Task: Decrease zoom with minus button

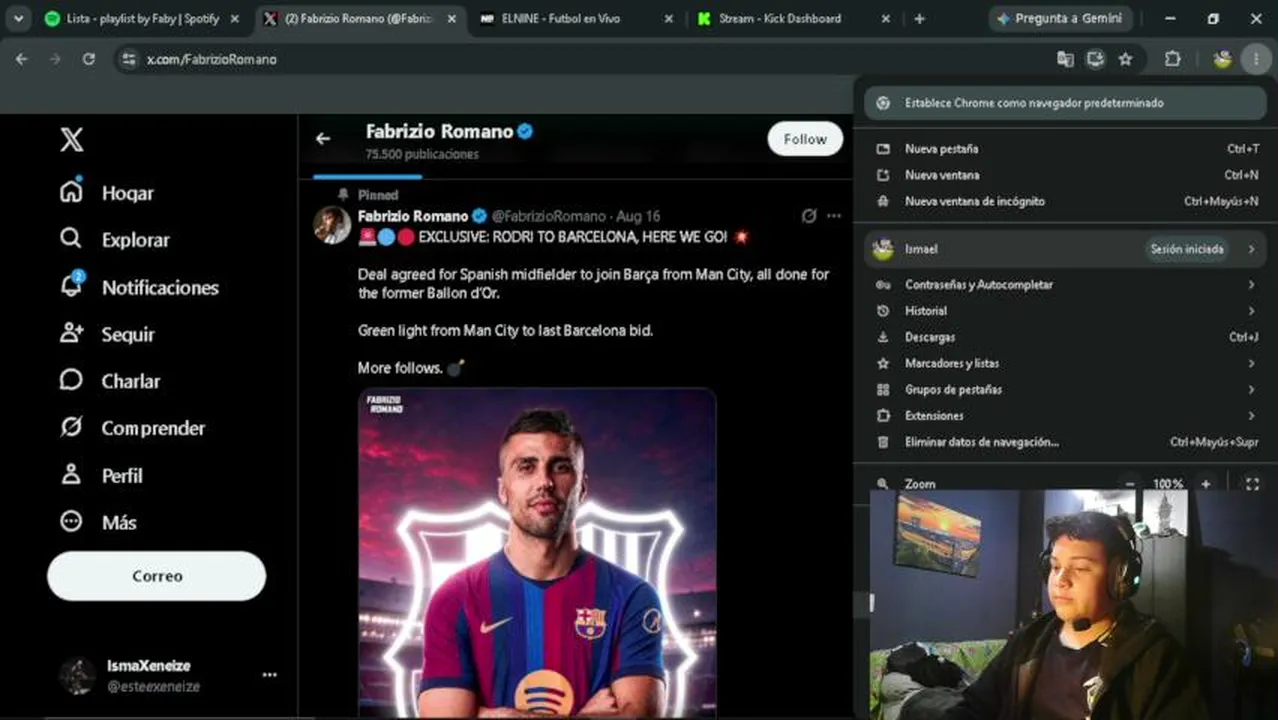Action: (x=1130, y=484)
